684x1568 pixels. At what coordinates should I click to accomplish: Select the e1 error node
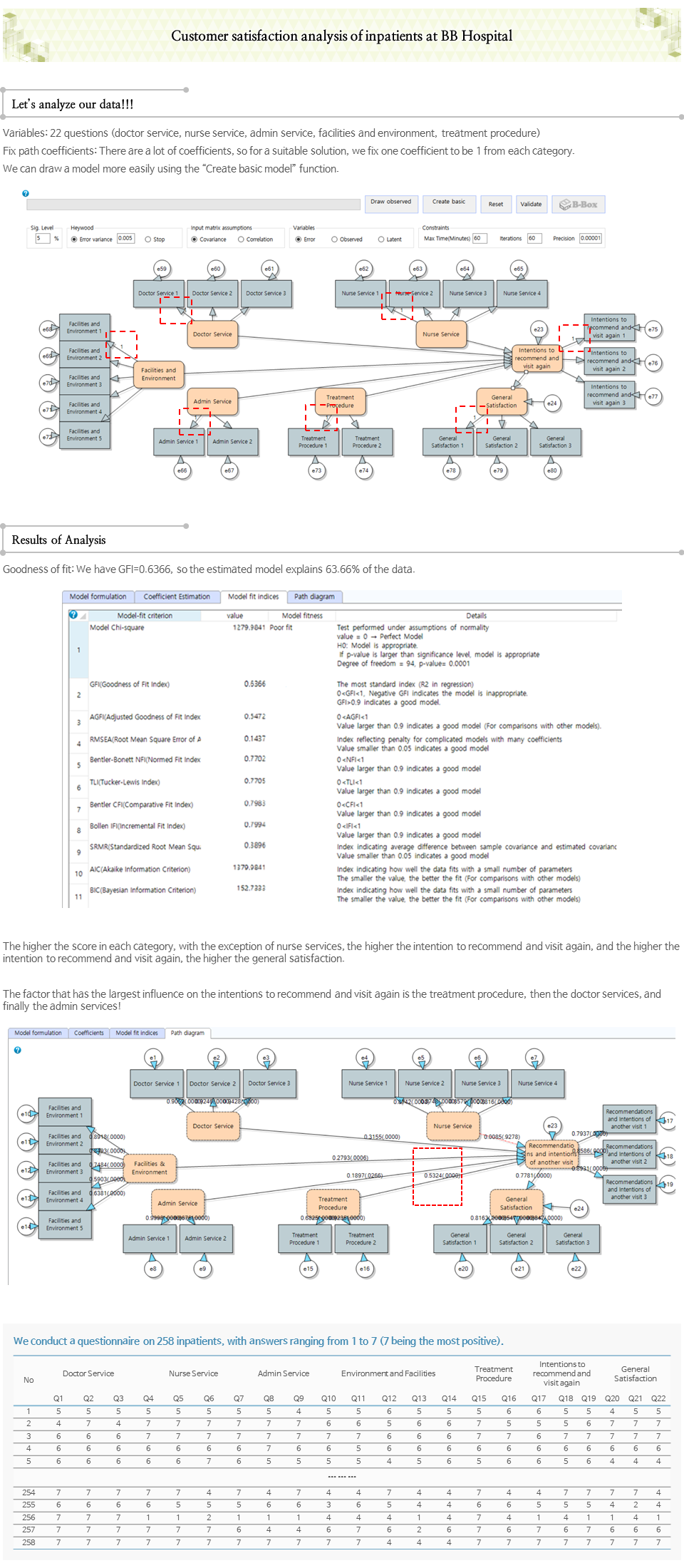[x=152, y=1058]
